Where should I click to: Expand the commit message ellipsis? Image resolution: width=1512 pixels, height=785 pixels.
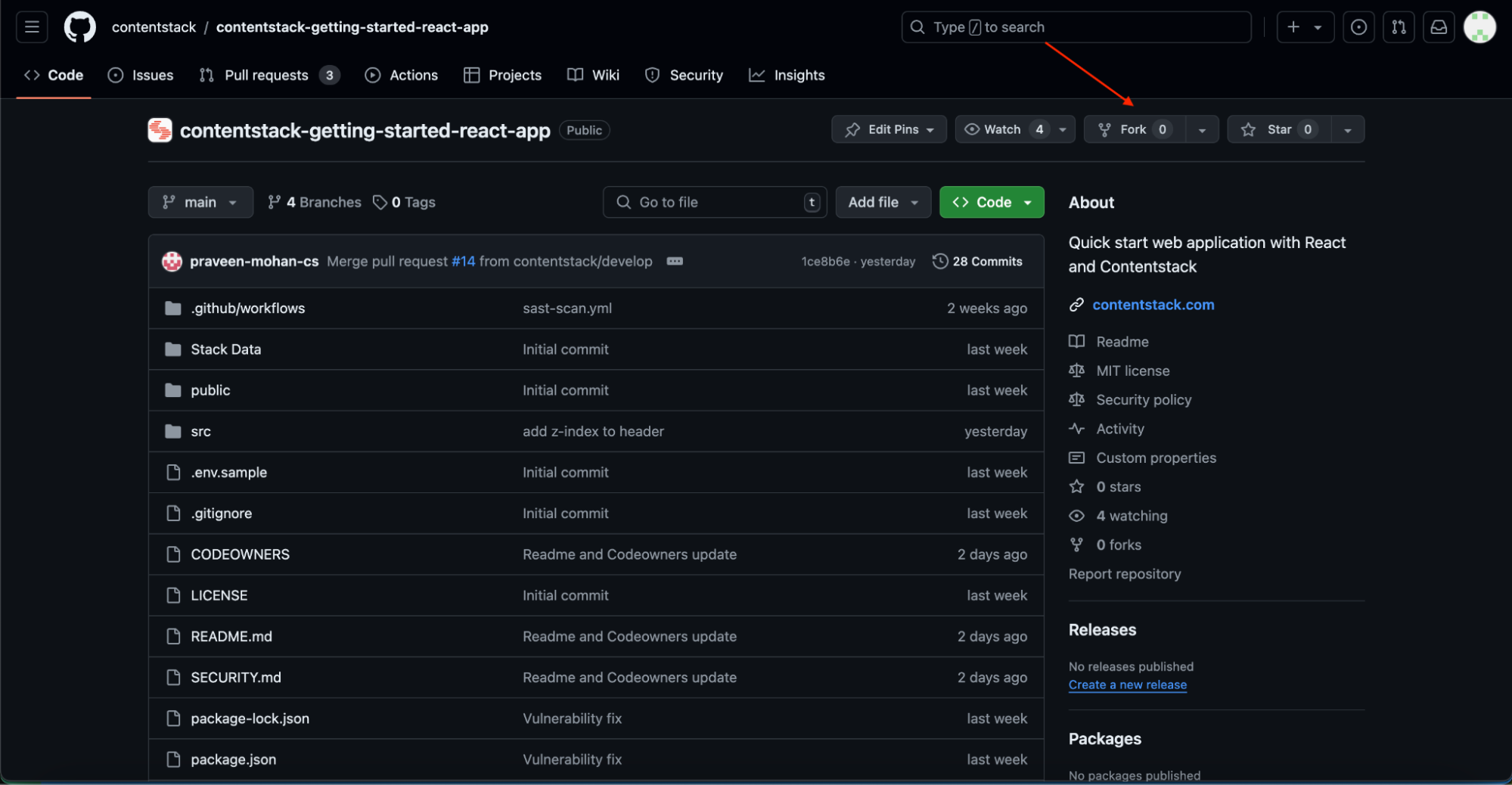tap(675, 261)
